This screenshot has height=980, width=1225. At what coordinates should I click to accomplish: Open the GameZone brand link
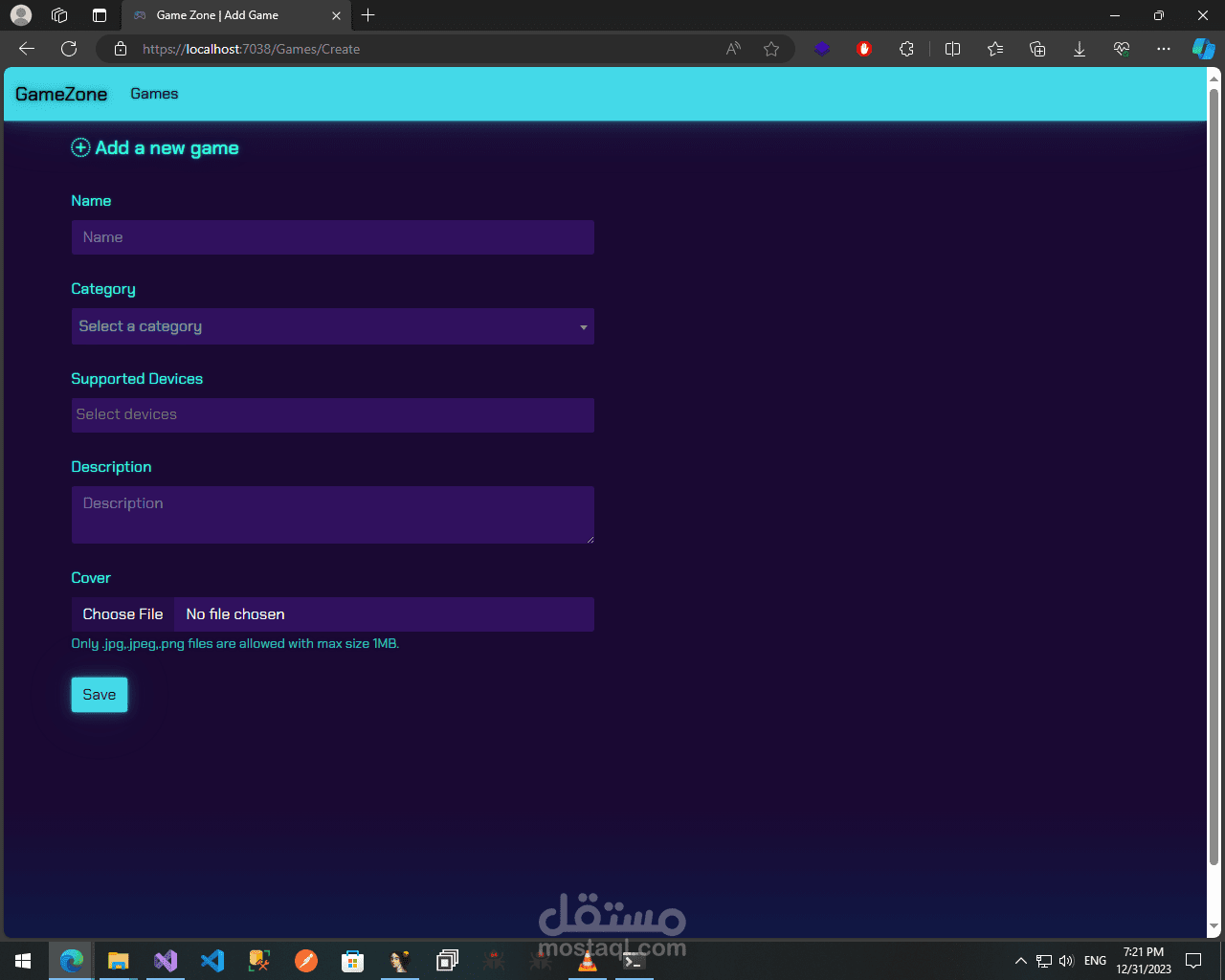tap(61, 94)
